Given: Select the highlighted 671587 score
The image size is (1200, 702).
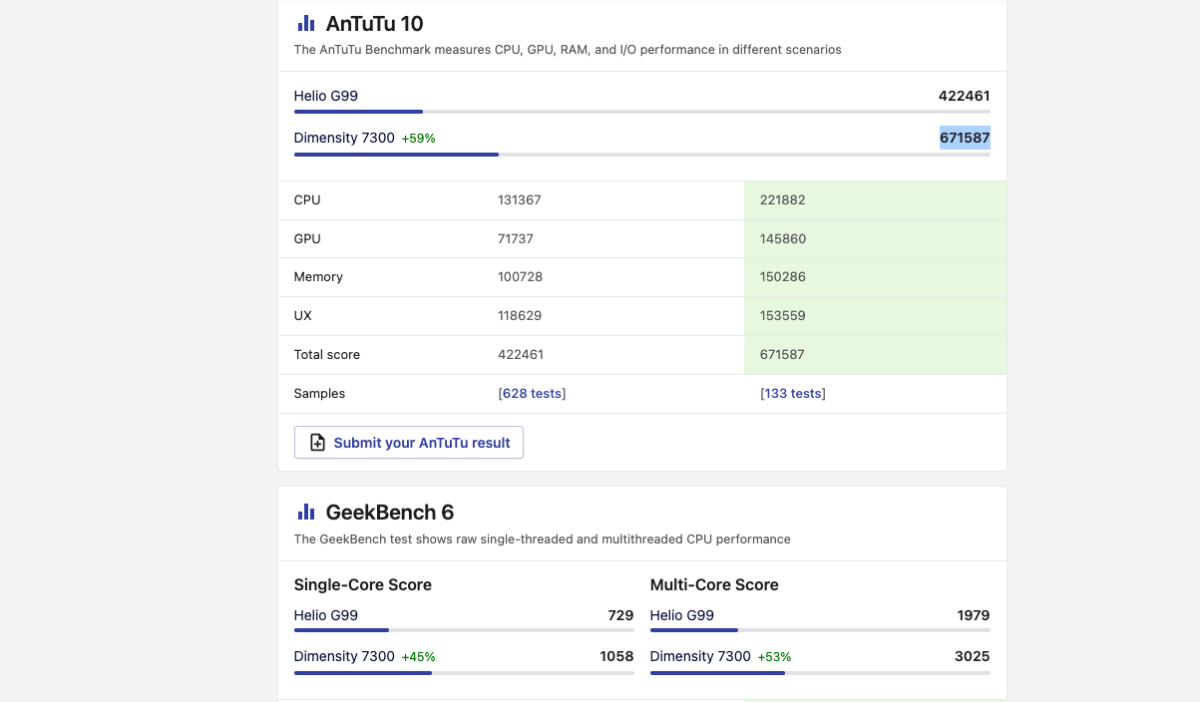Looking at the screenshot, I should (964, 138).
